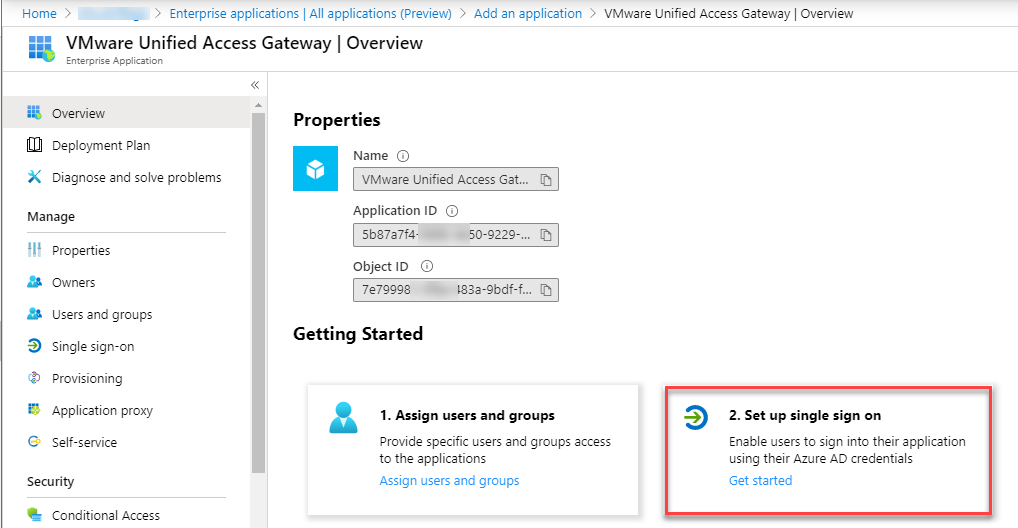Screen dimensions: 1018x528
Task: Click the Single sign-on arrow icon in the sidebar
Action: point(34,346)
